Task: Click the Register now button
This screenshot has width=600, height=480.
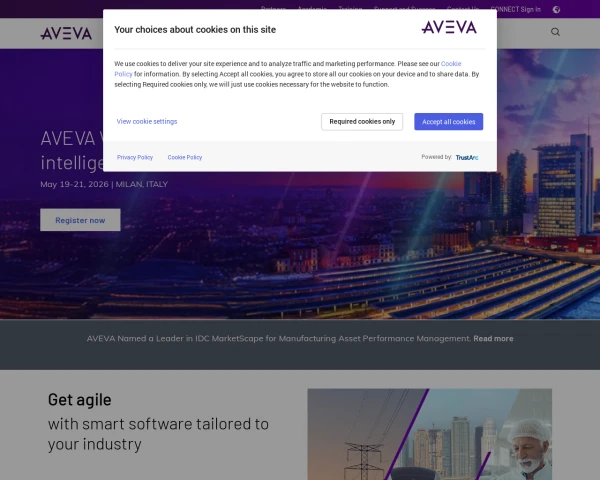Action: tap(80, 220)
